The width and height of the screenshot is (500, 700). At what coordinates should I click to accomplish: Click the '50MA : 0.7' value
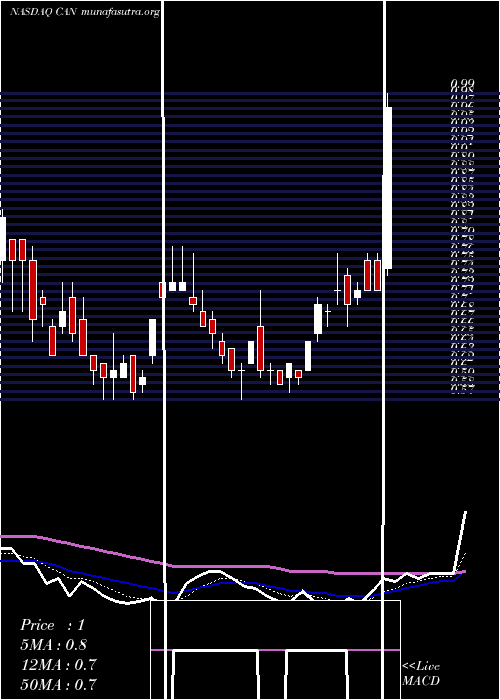tap(58, 684)
